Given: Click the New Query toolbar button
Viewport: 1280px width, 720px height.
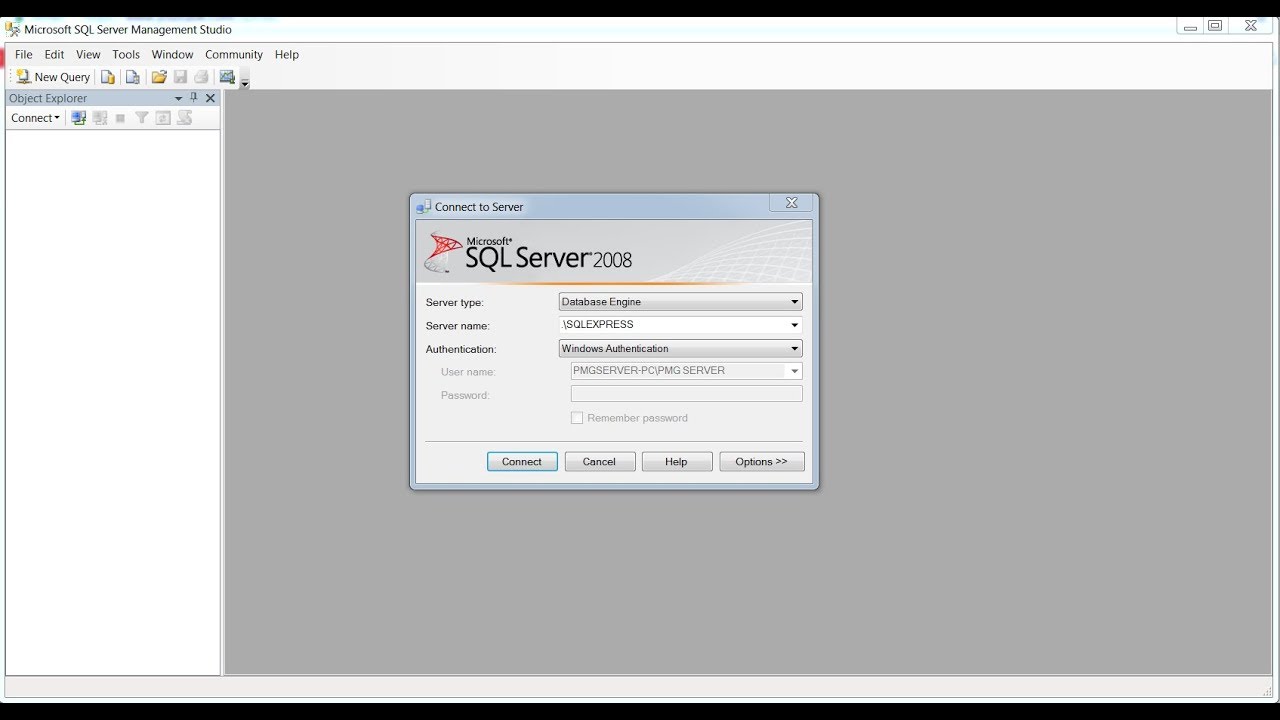Looking at the screenshot, I should click(x=53, y=77).
